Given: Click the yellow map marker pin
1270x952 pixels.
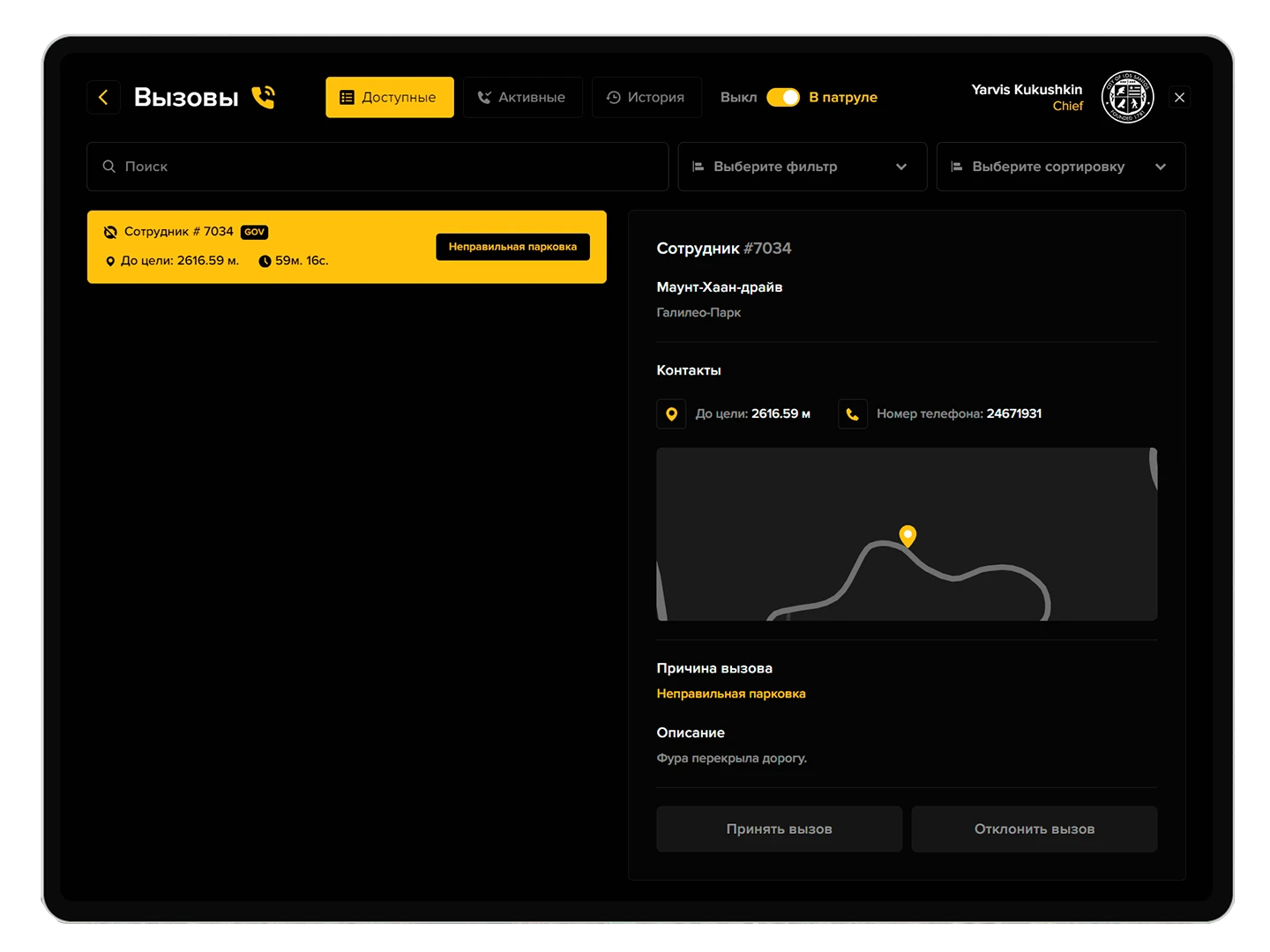Looking at the screenshot, I should [x=908, y=535].
